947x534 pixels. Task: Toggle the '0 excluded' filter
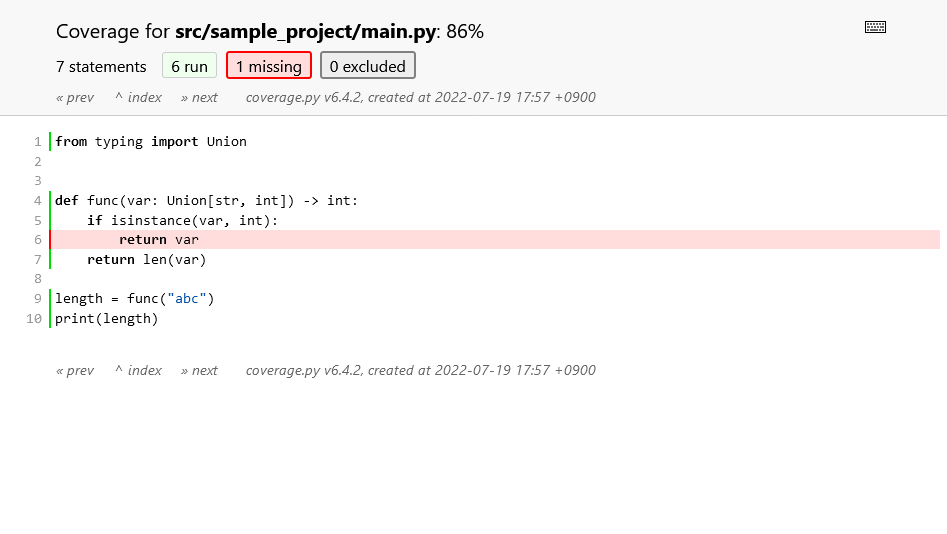point(368,66)
